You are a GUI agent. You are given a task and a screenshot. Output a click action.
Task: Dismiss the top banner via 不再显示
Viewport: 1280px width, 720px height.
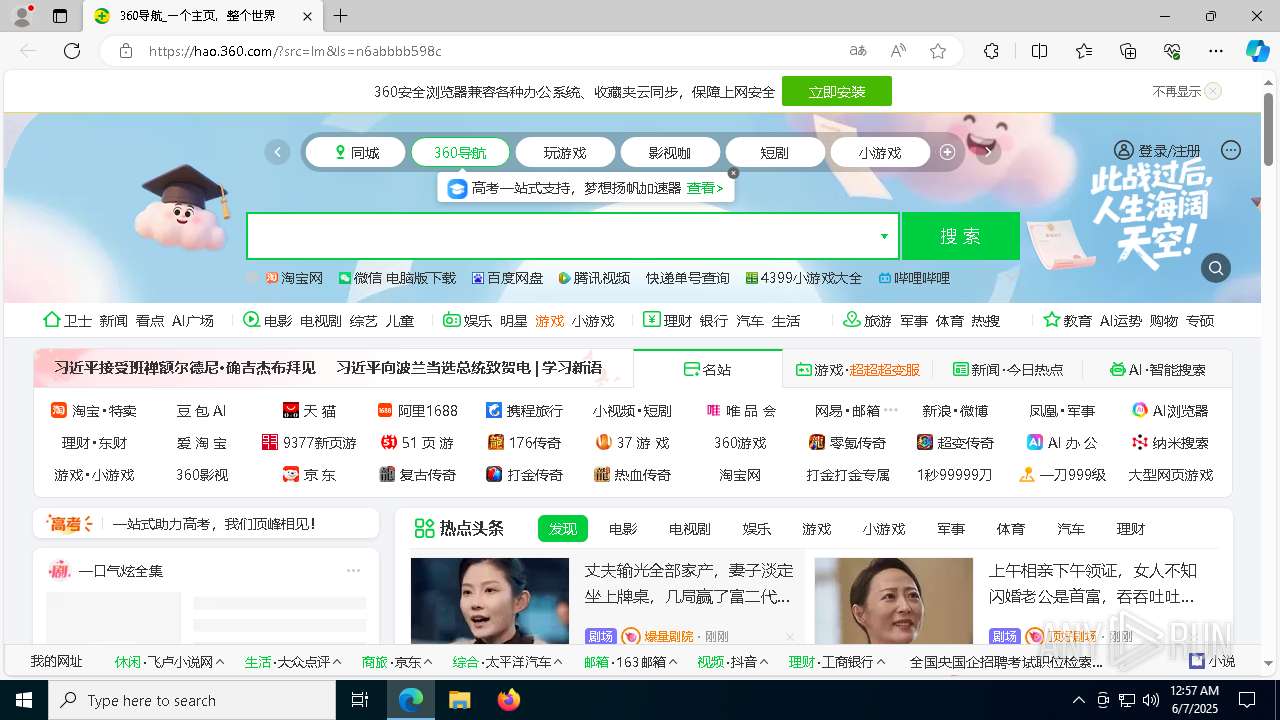point(1186,91)
